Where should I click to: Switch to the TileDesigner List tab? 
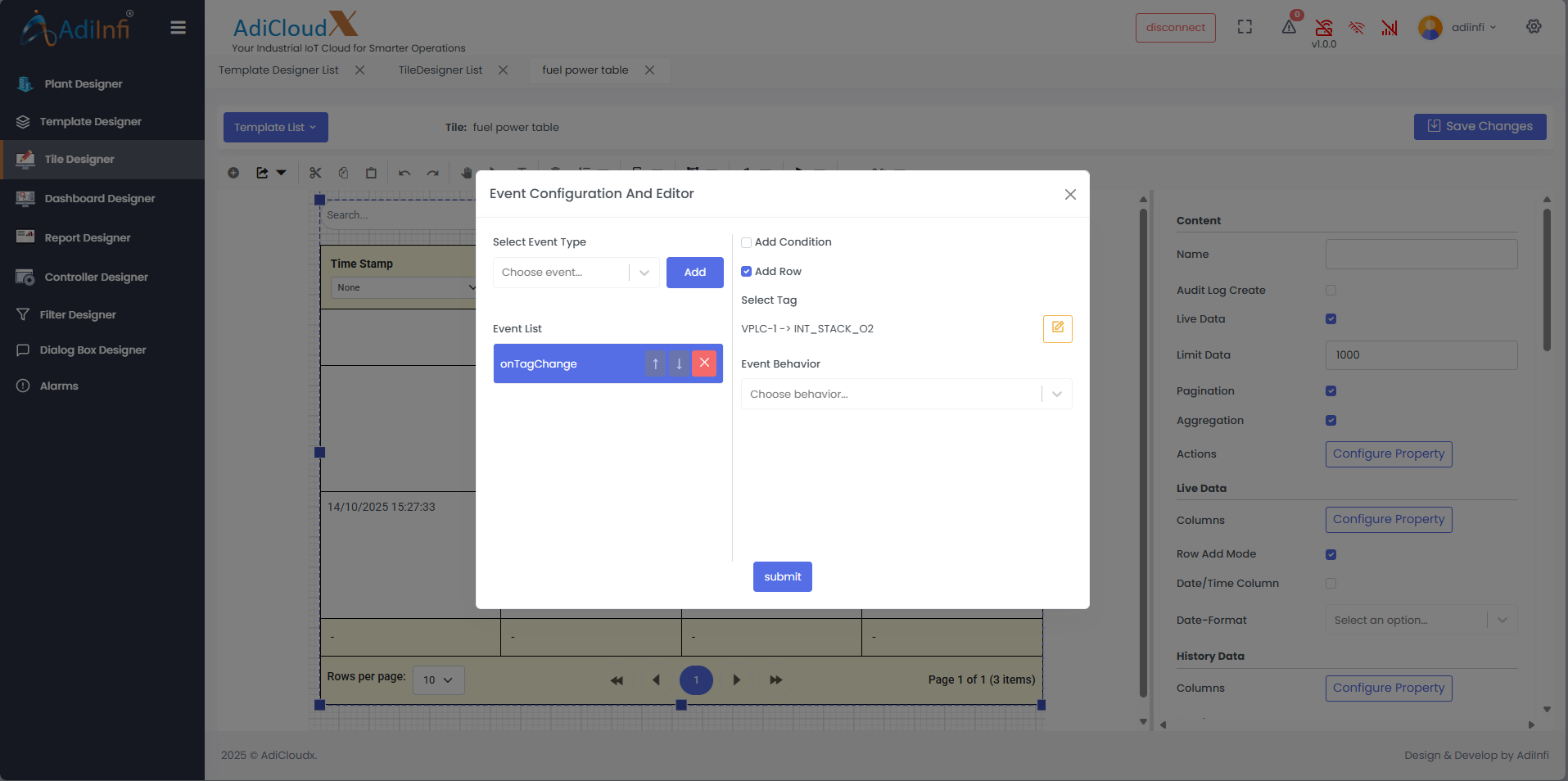(x=441, y=70)
